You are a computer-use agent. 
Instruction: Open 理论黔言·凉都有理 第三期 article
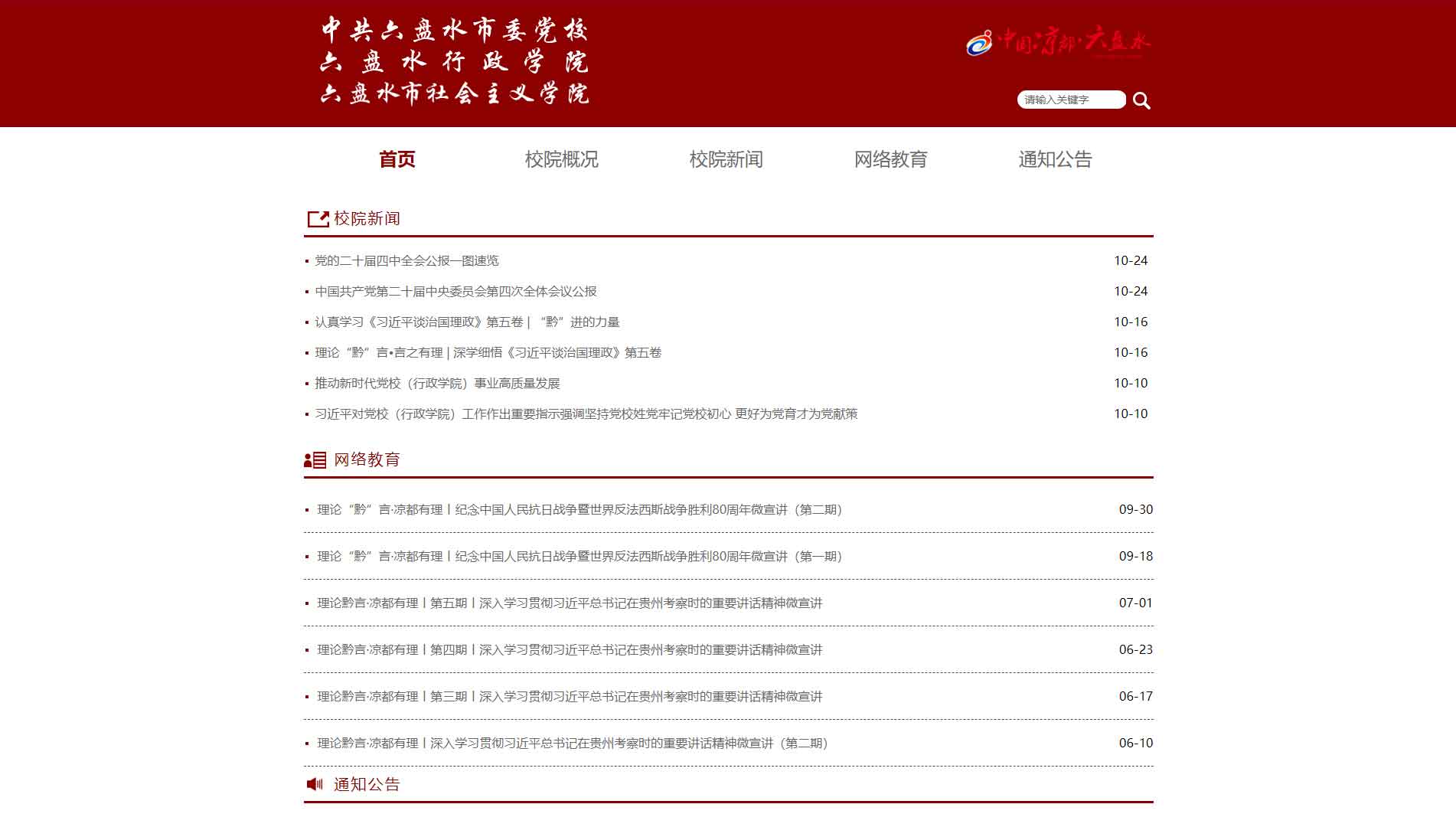570,696
